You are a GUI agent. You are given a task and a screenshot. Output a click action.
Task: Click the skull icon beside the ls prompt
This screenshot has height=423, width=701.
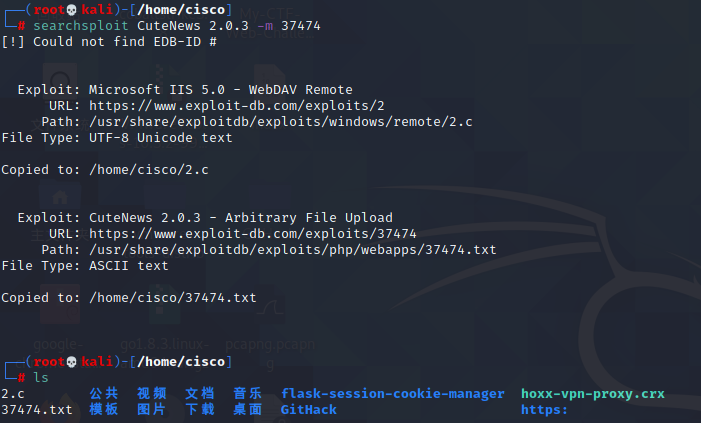[x=73, y=361]
